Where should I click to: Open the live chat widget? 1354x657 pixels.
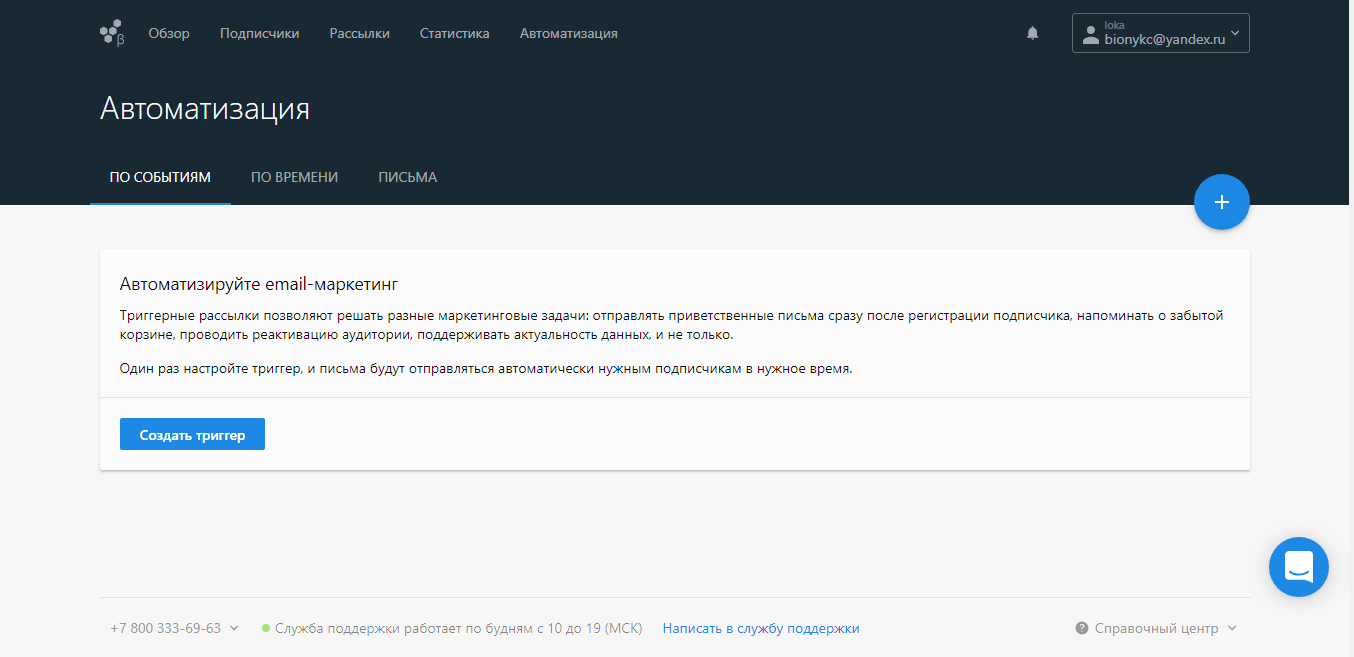(1298, 567)
